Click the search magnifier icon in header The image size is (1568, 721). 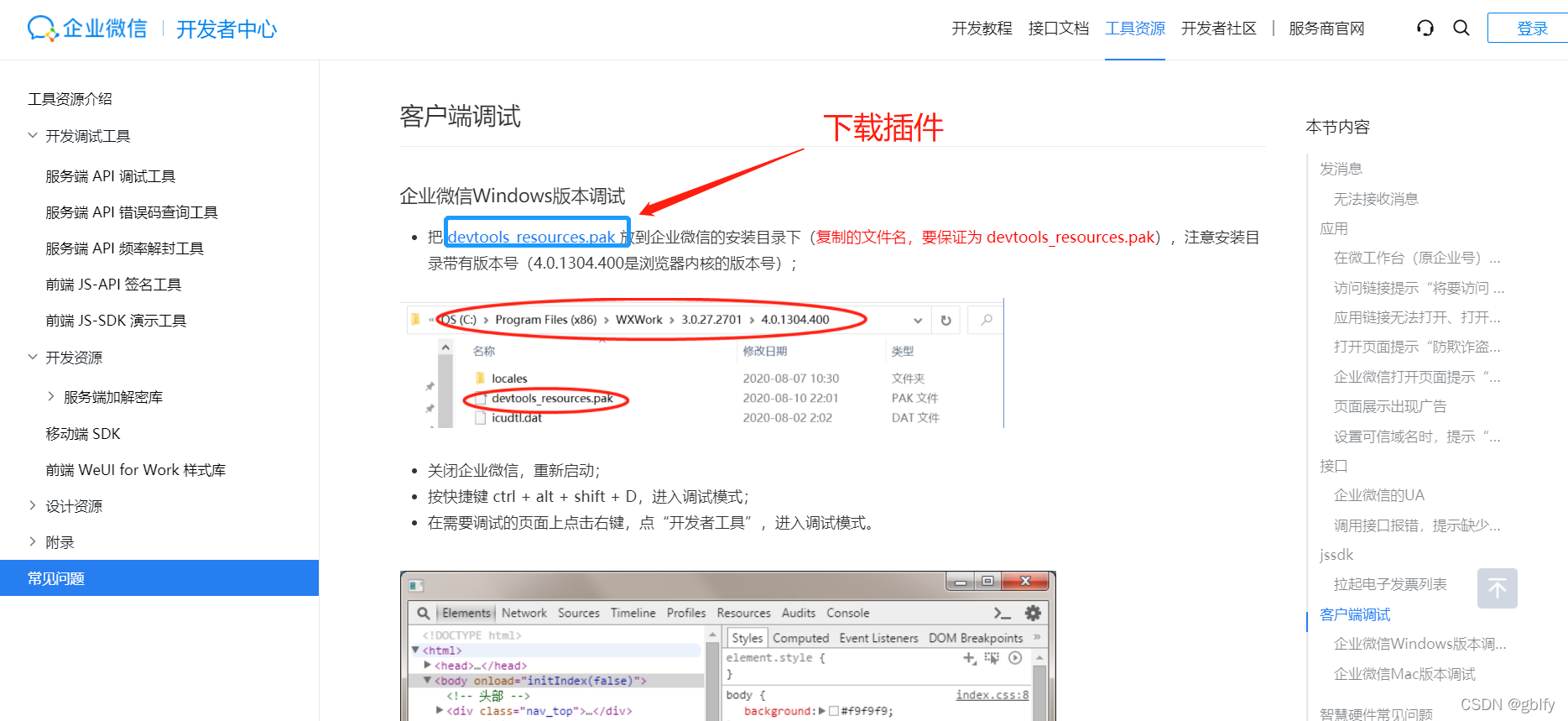pyautogui.click(x=1461, y=29)
